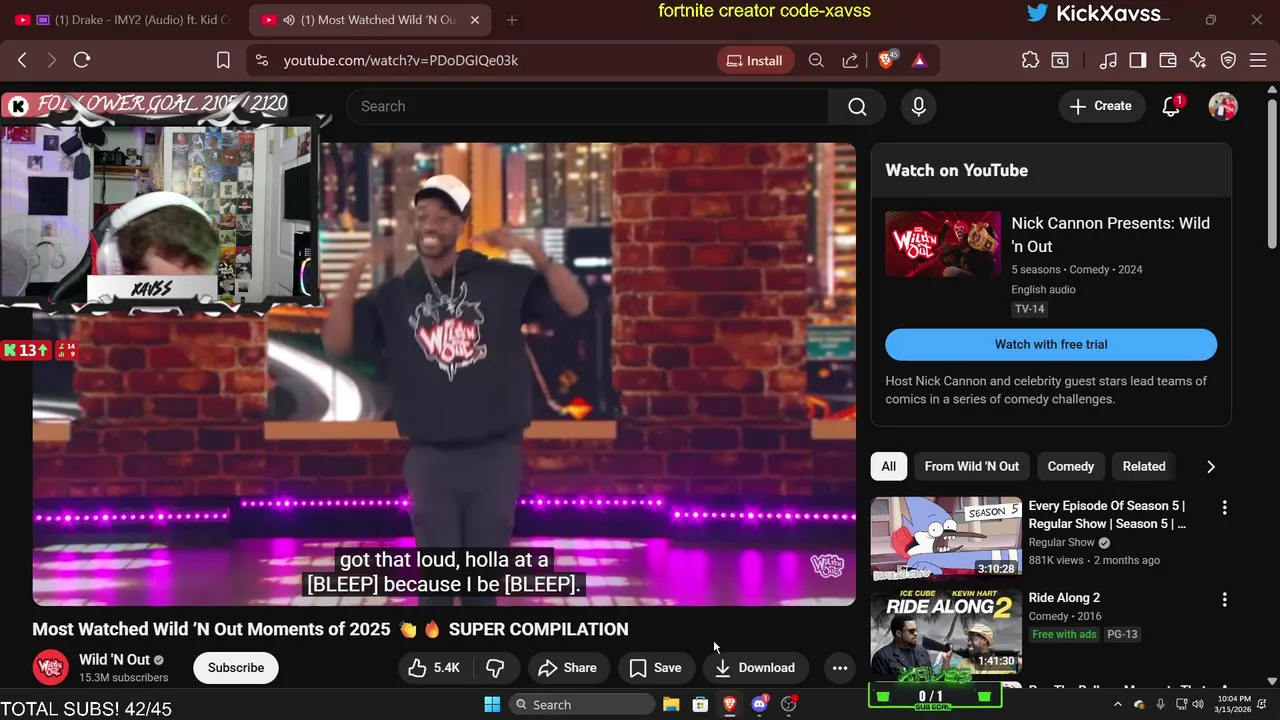Click the Share button under the video

click(x=567, y=668)
